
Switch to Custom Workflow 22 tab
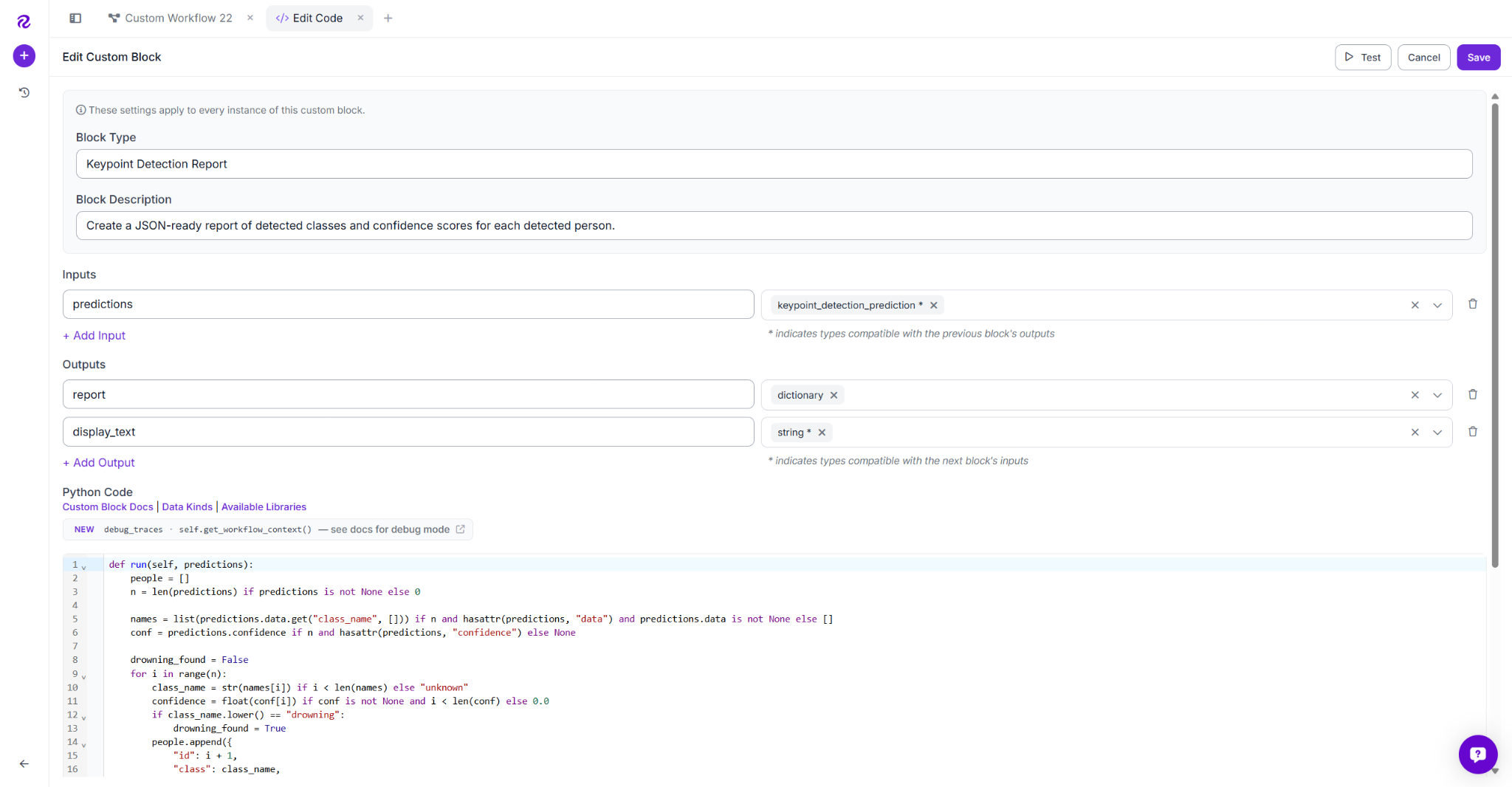(171, 18)
